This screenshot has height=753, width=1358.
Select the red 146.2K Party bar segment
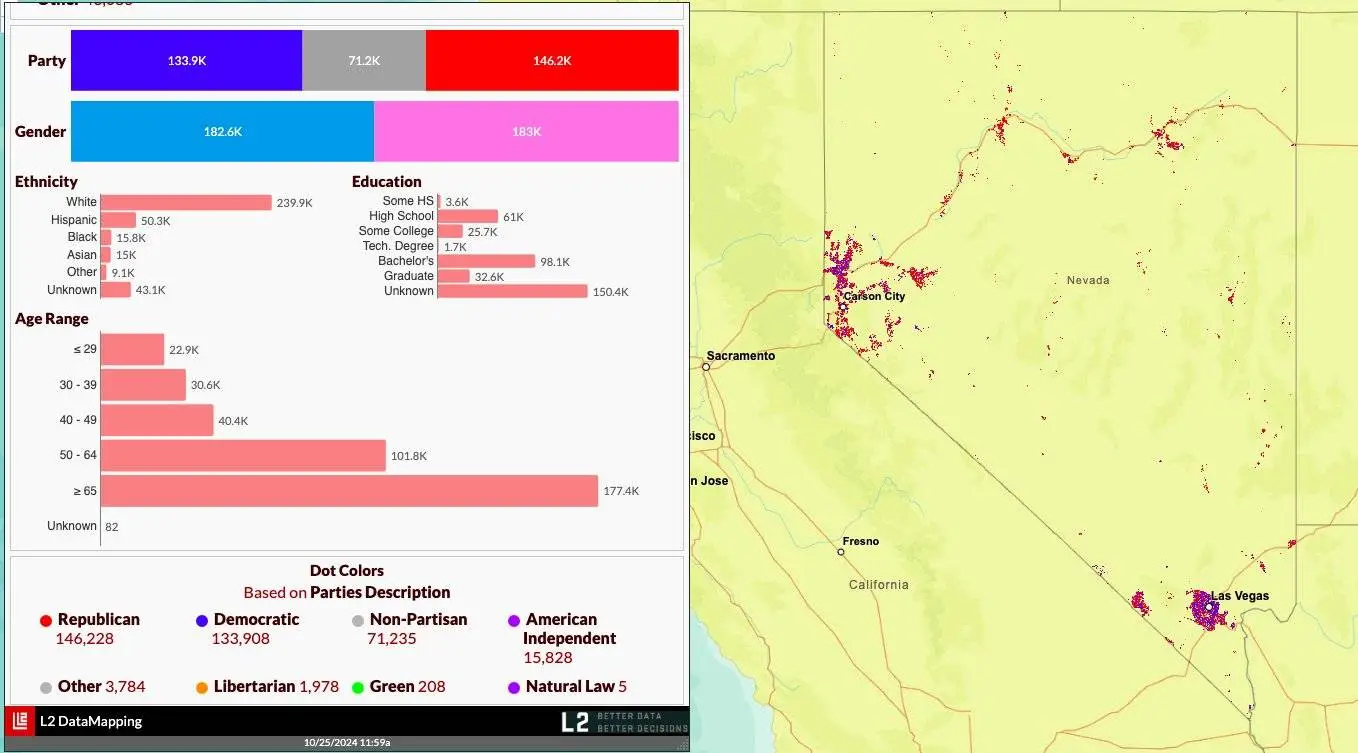pyautogui.click(x=552, y=61)
